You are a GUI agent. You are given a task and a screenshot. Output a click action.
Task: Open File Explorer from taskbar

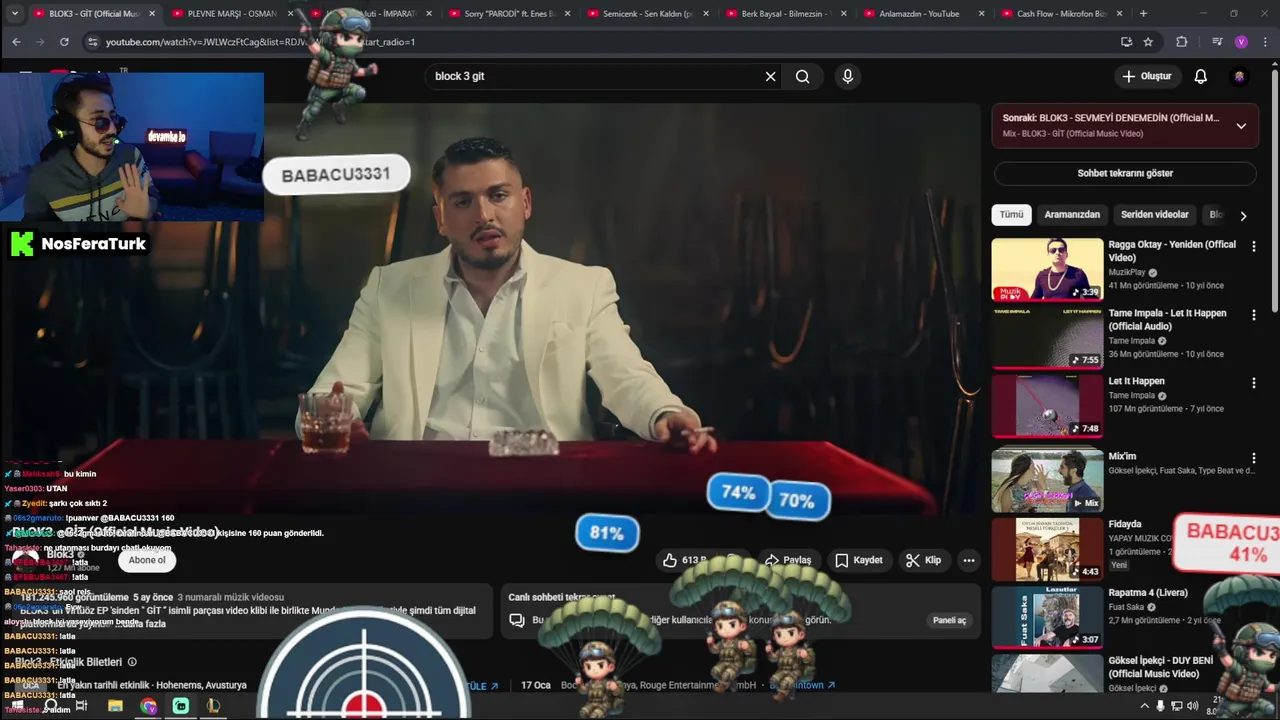[x=115, y=706]
